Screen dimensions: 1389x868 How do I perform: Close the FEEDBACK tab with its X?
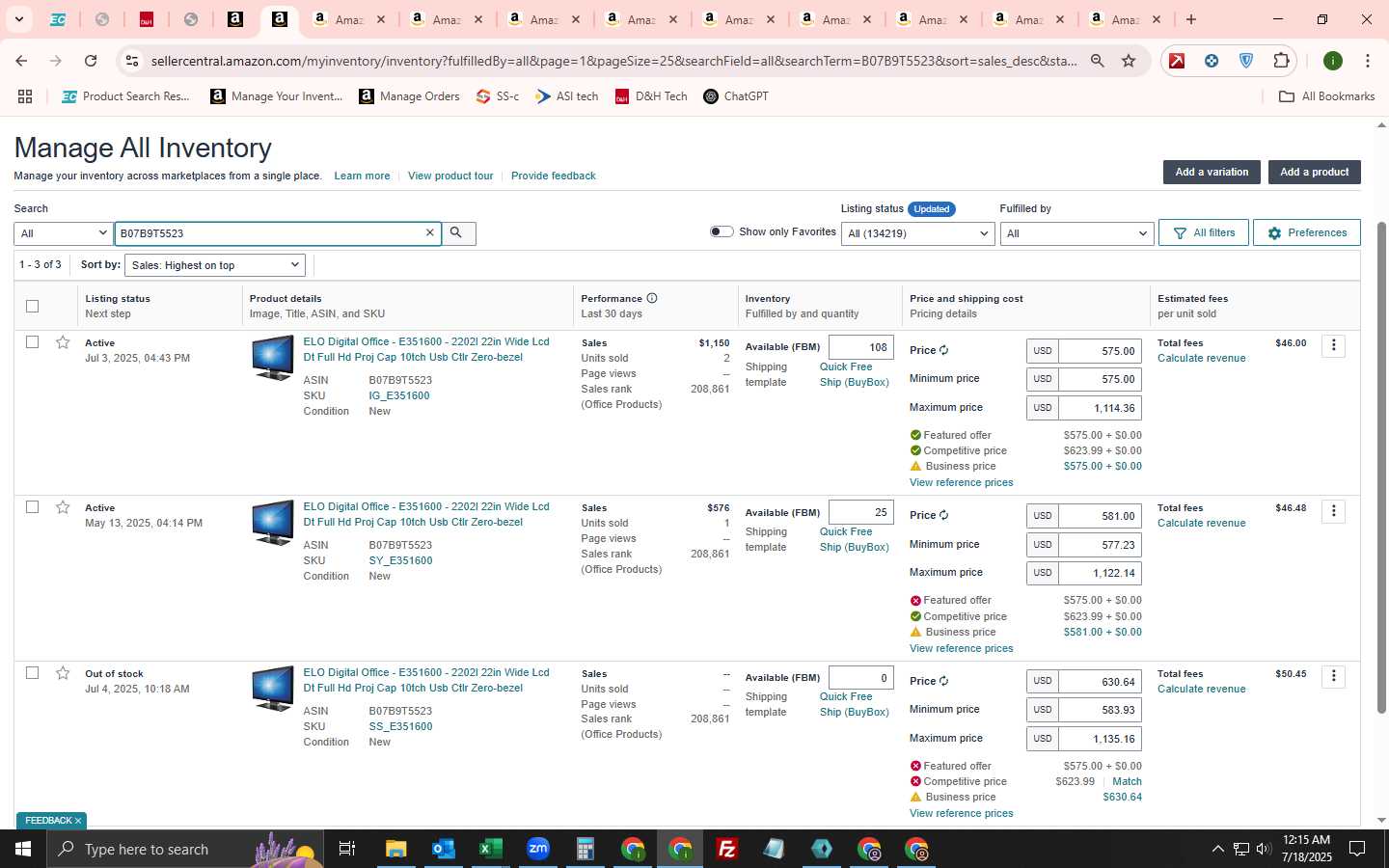click(78, 821)
